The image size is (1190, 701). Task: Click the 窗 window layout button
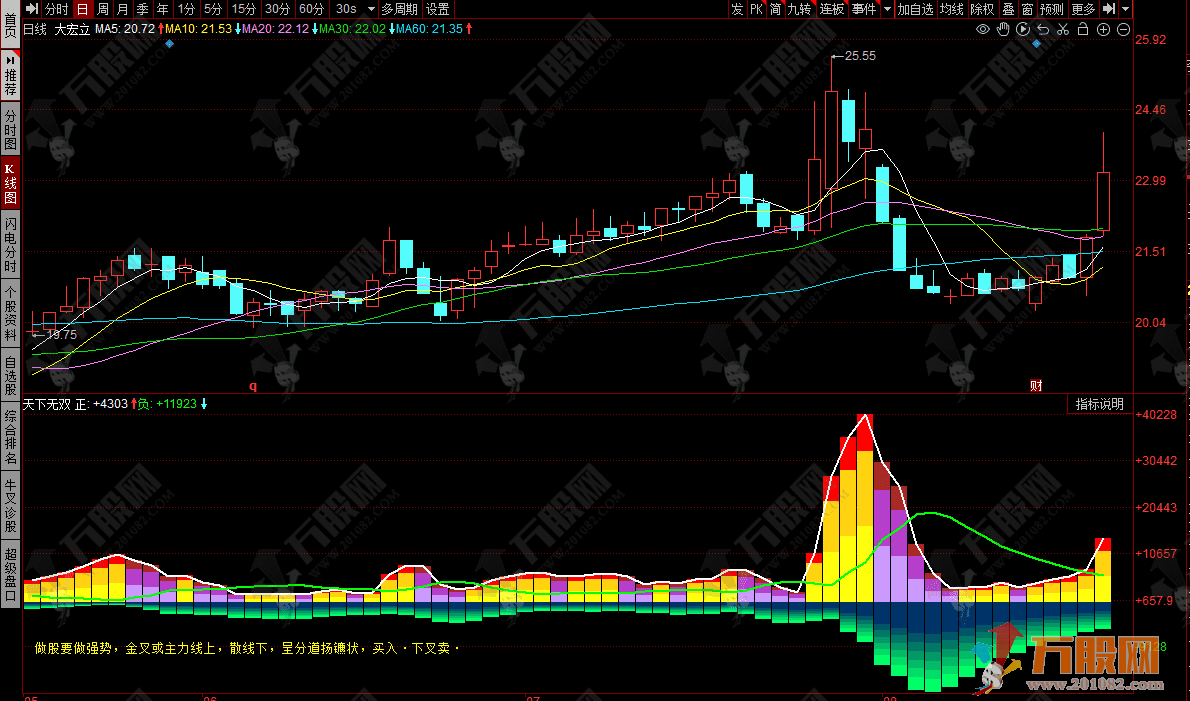click(1028, 9)
